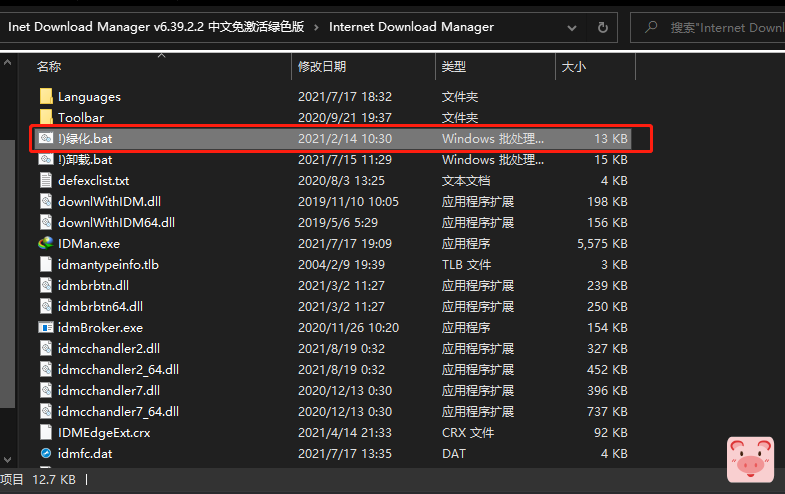The image size is (785, 494).
Task: Select the file name idmBroker.exe
Action: 100,328
